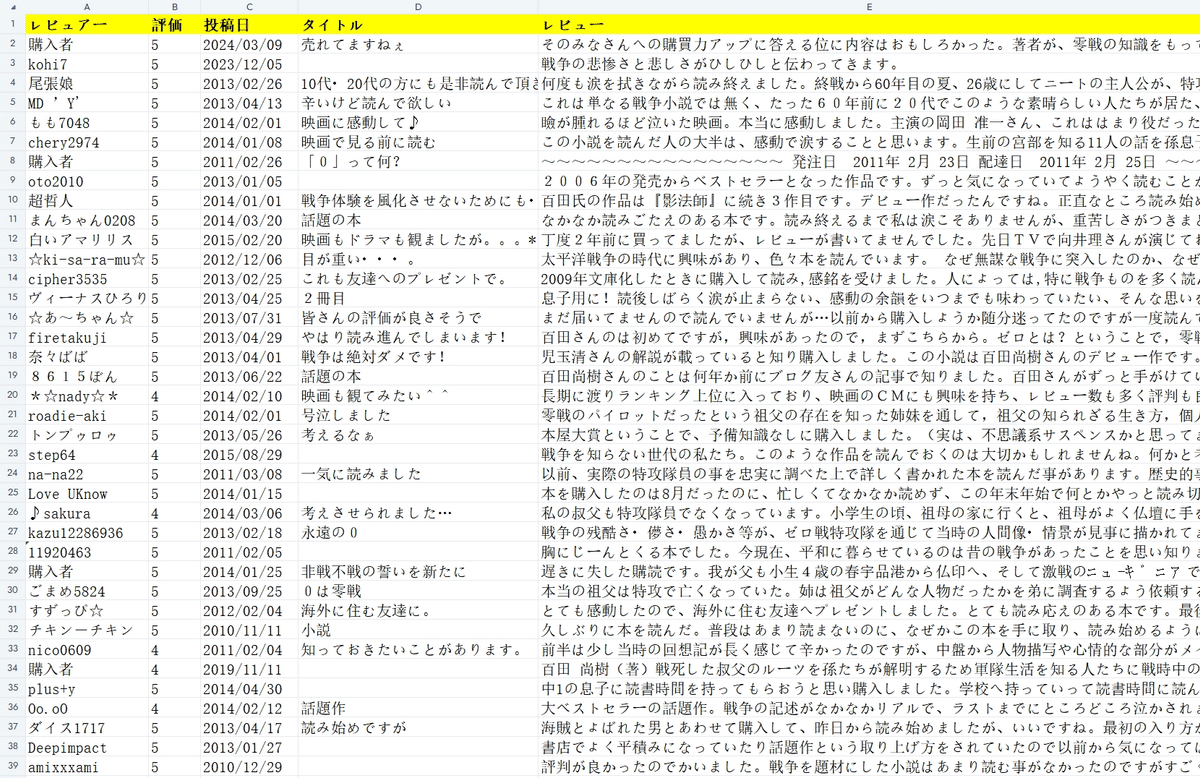
Task: Click reviewer cell firetakuji
Action: point(87,336)
